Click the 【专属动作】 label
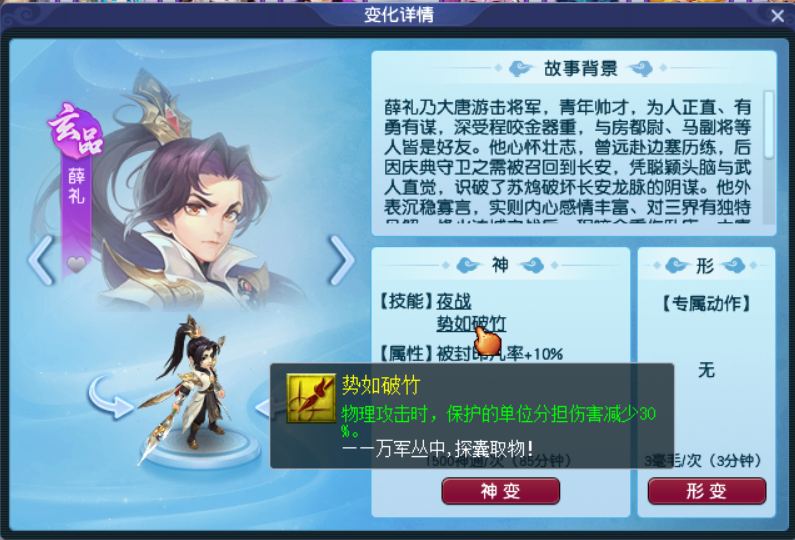Screen dimensions: 795x540 click(x=706, y=303)
